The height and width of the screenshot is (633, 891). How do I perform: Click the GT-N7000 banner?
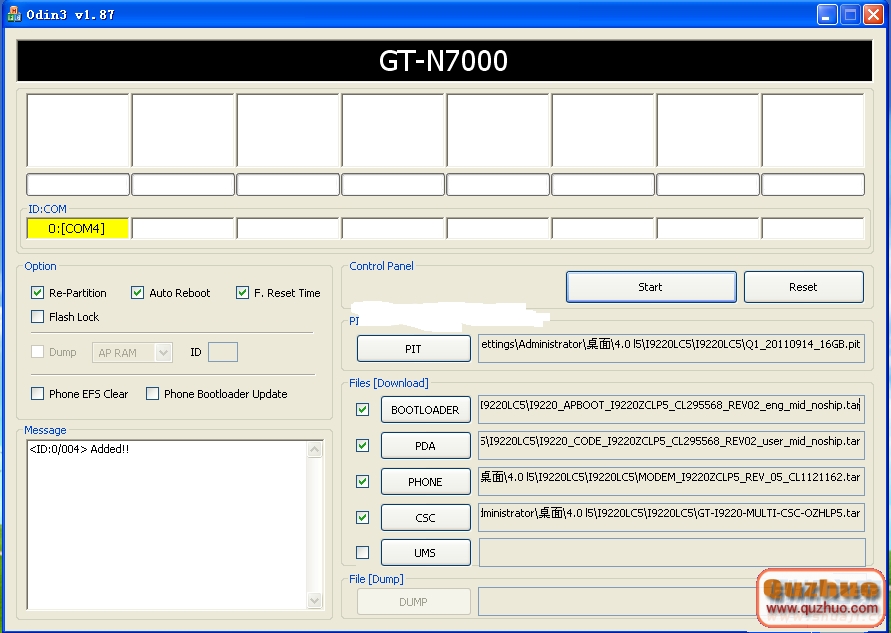click(444, 61)
